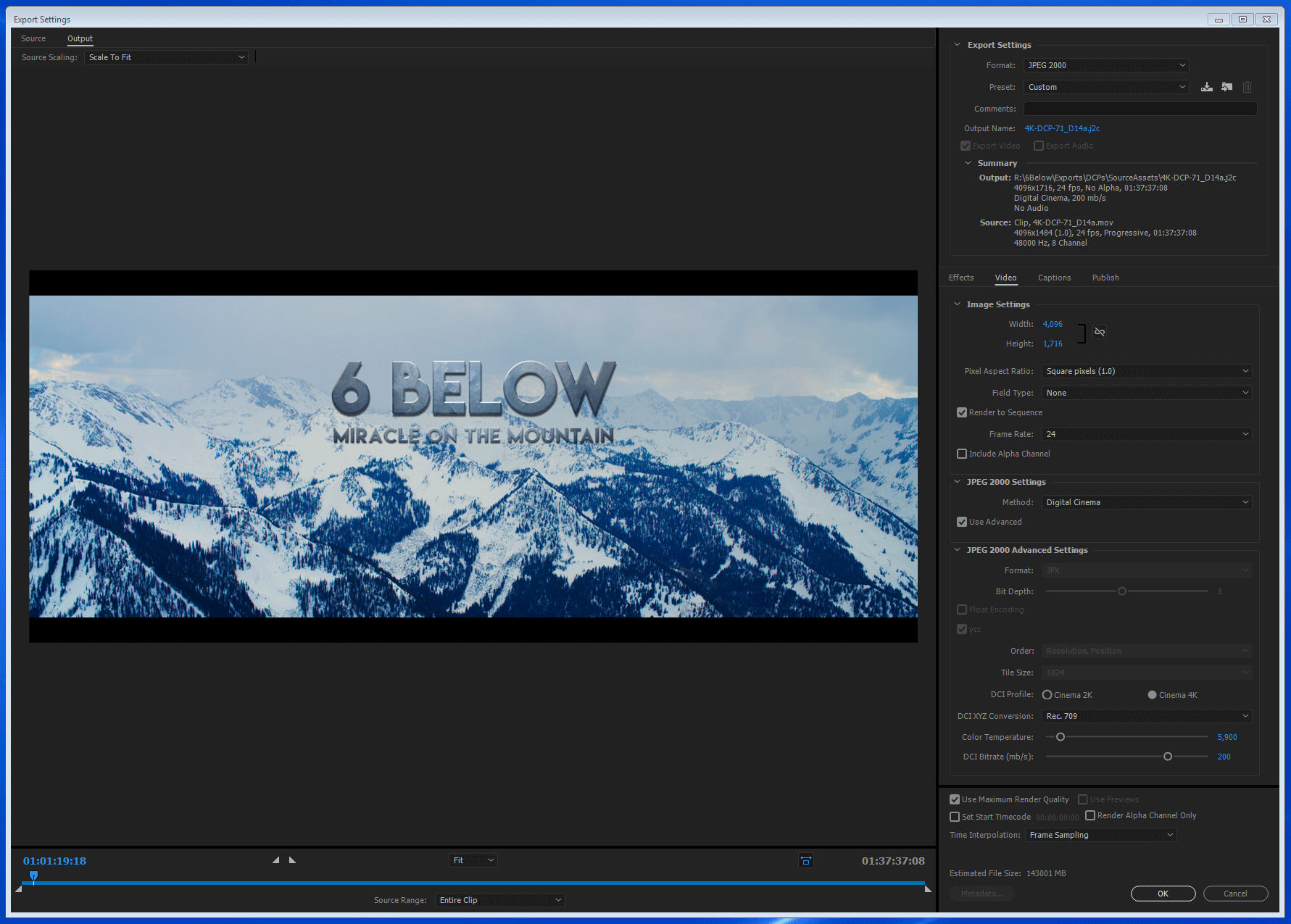Enable Render Alpha Channel Only checkbox
The image size is (1291, 924).
click(x=1090, y=815)
